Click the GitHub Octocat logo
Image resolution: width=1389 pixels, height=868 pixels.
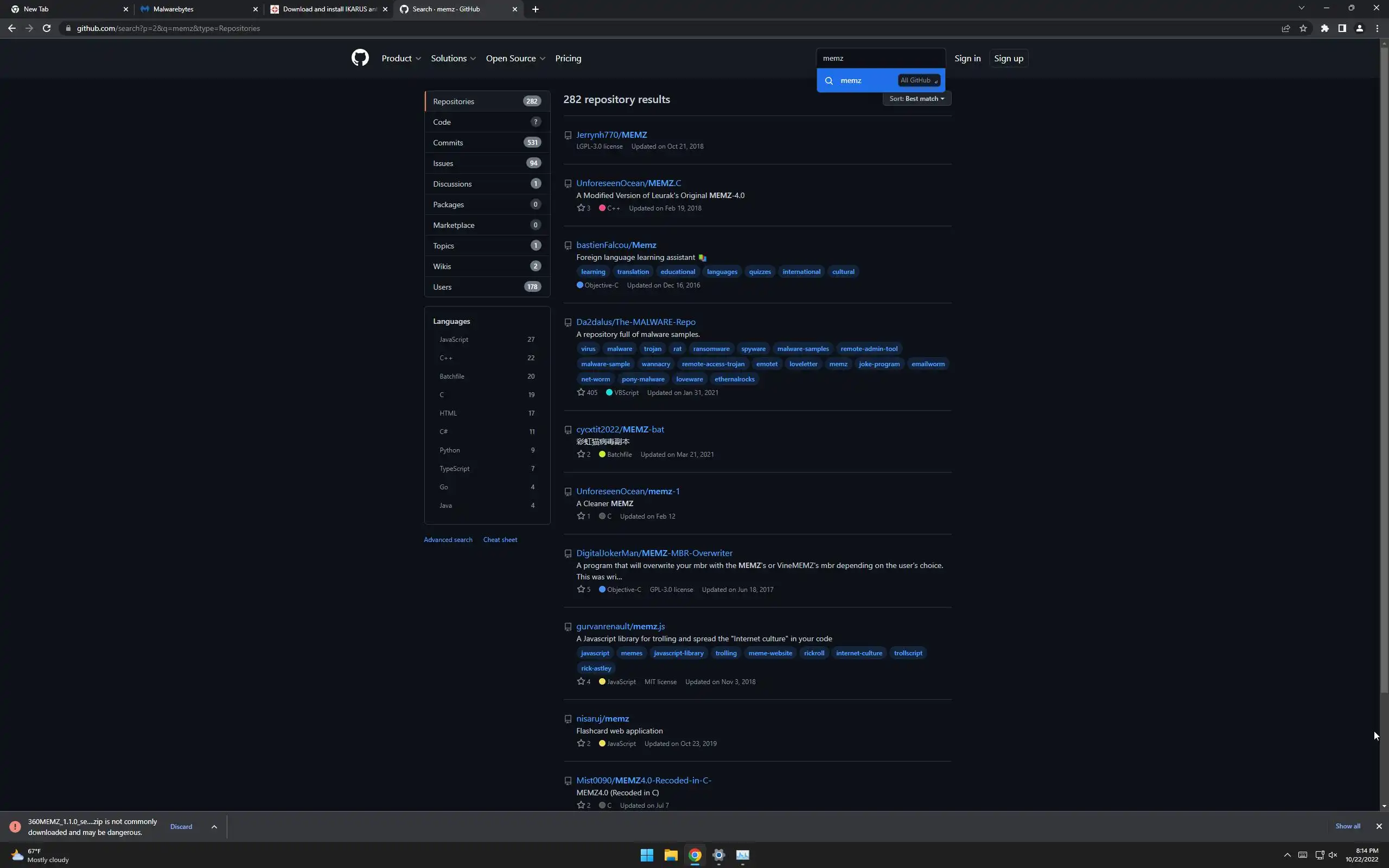(x=360, y=58)
